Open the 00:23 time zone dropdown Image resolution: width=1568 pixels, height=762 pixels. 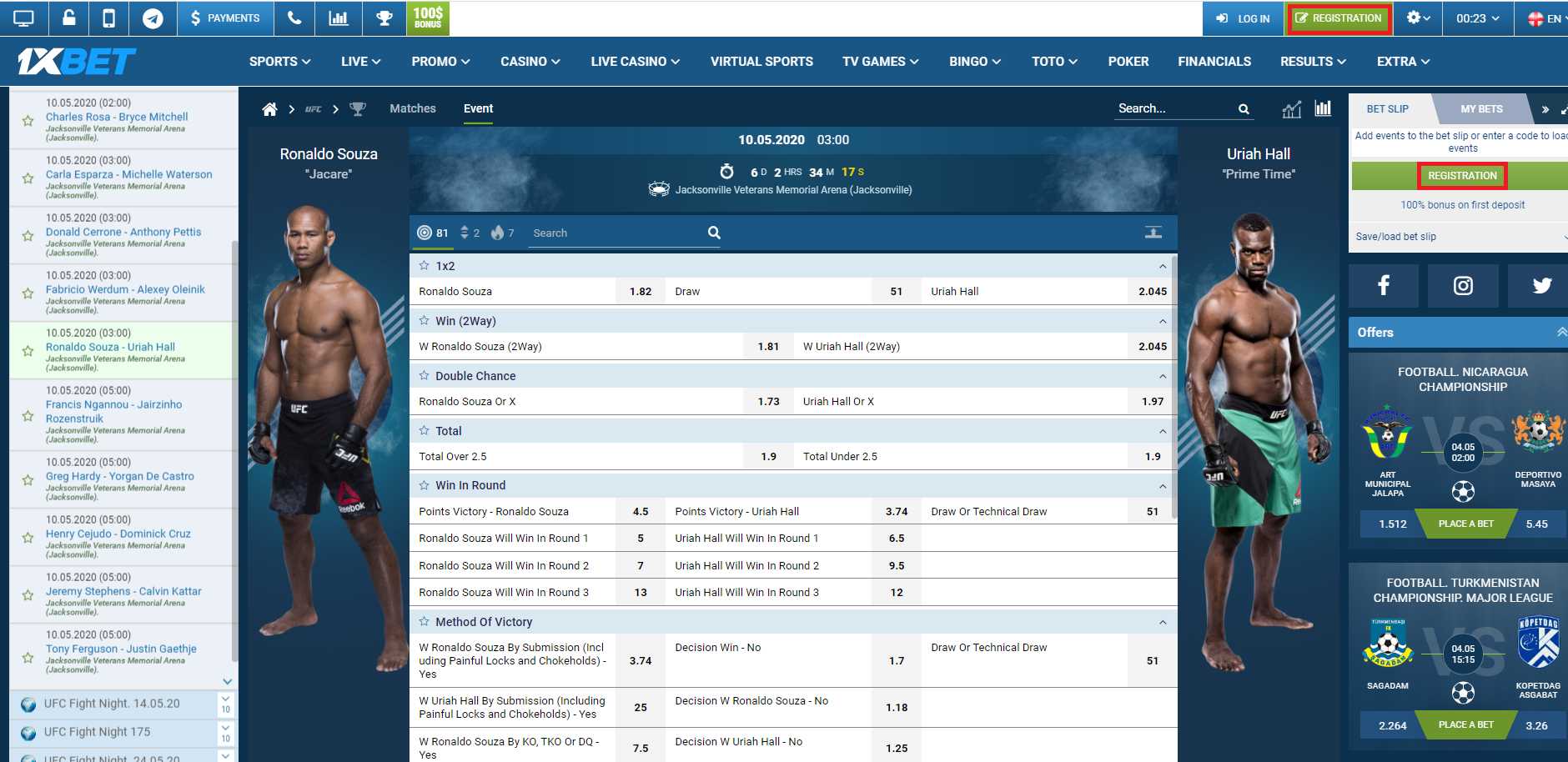1478,18
